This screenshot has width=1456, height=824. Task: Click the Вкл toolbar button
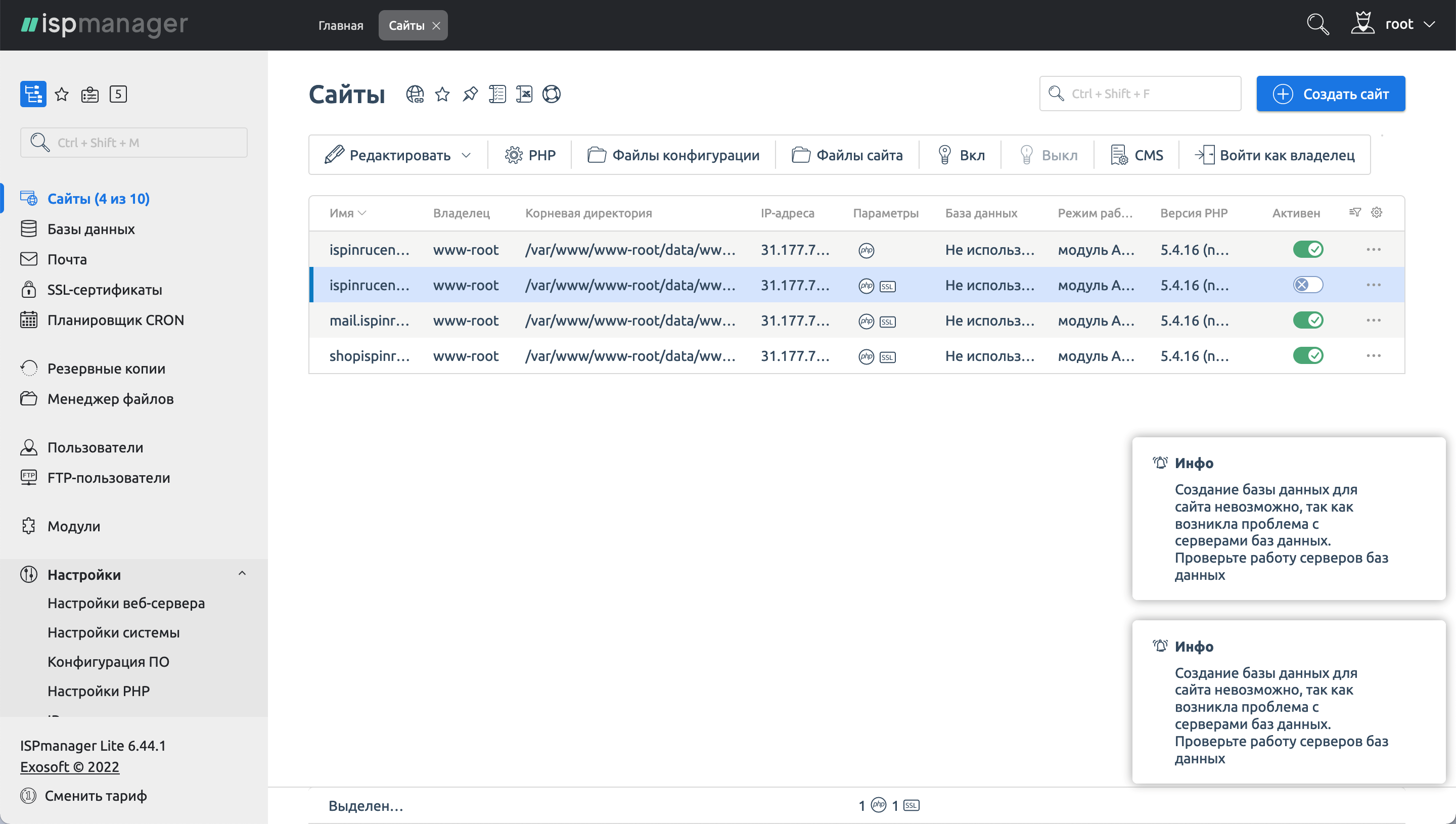[961, 155]
